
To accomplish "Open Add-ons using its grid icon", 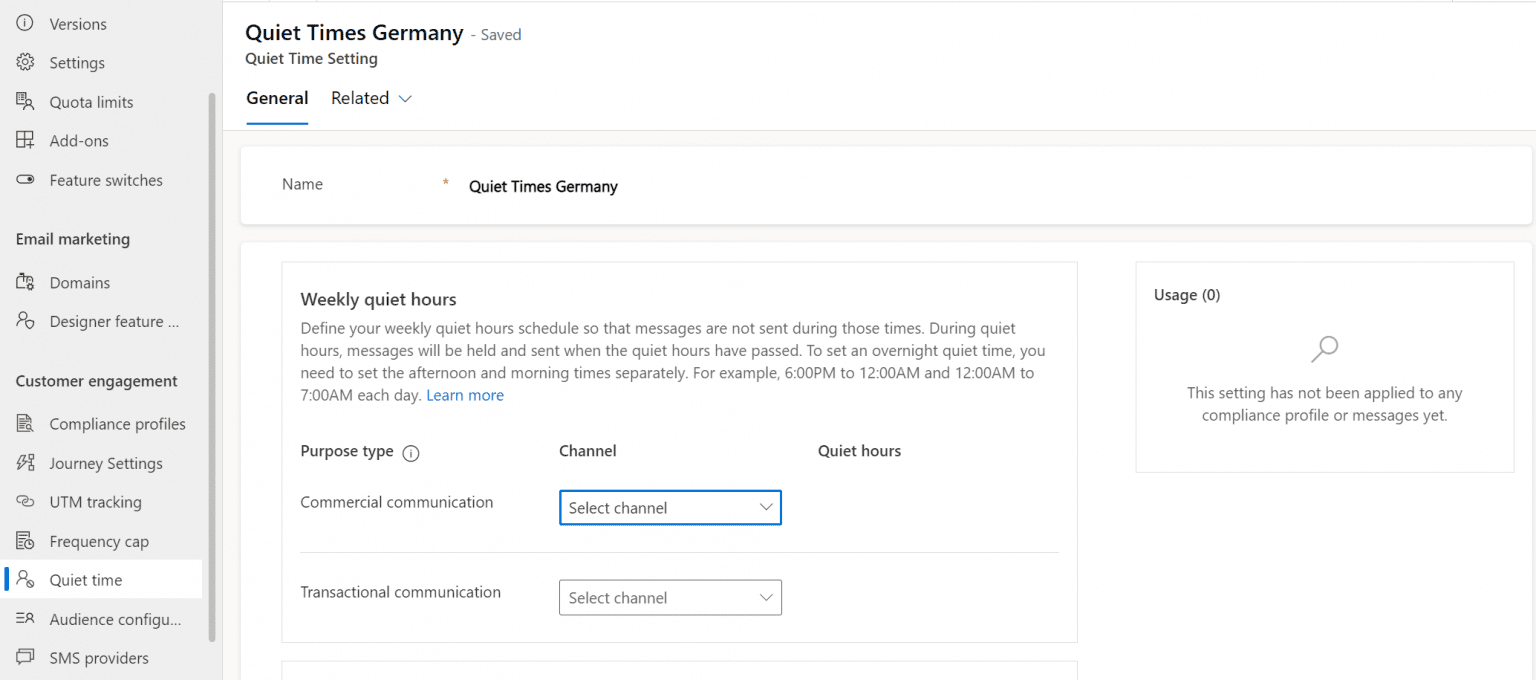I will coord(25,141).
